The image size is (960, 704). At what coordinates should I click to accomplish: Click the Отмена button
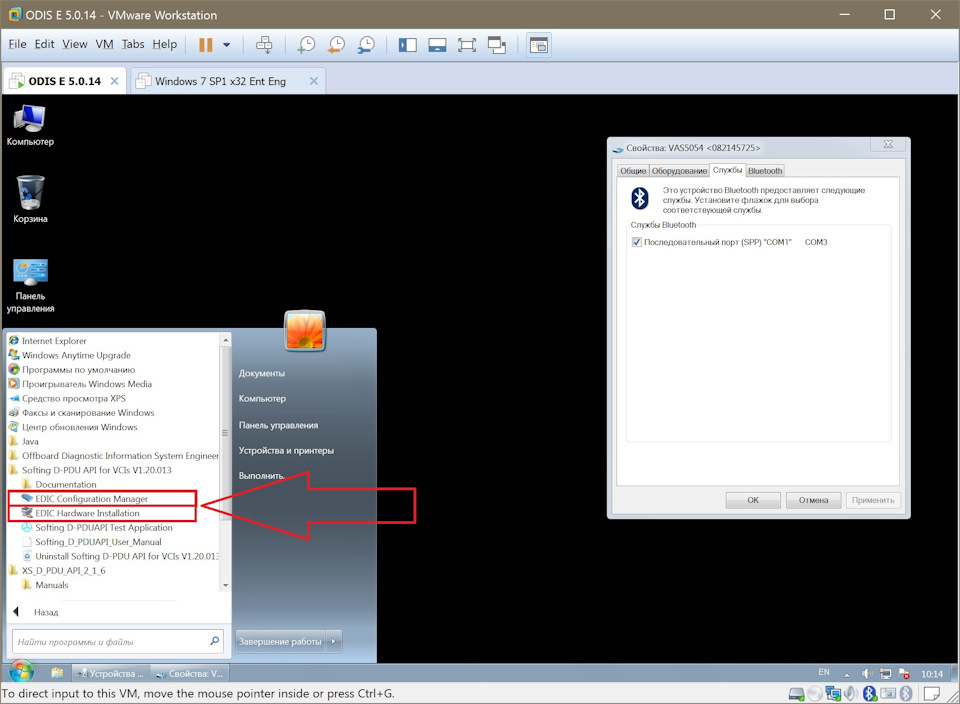813,500
